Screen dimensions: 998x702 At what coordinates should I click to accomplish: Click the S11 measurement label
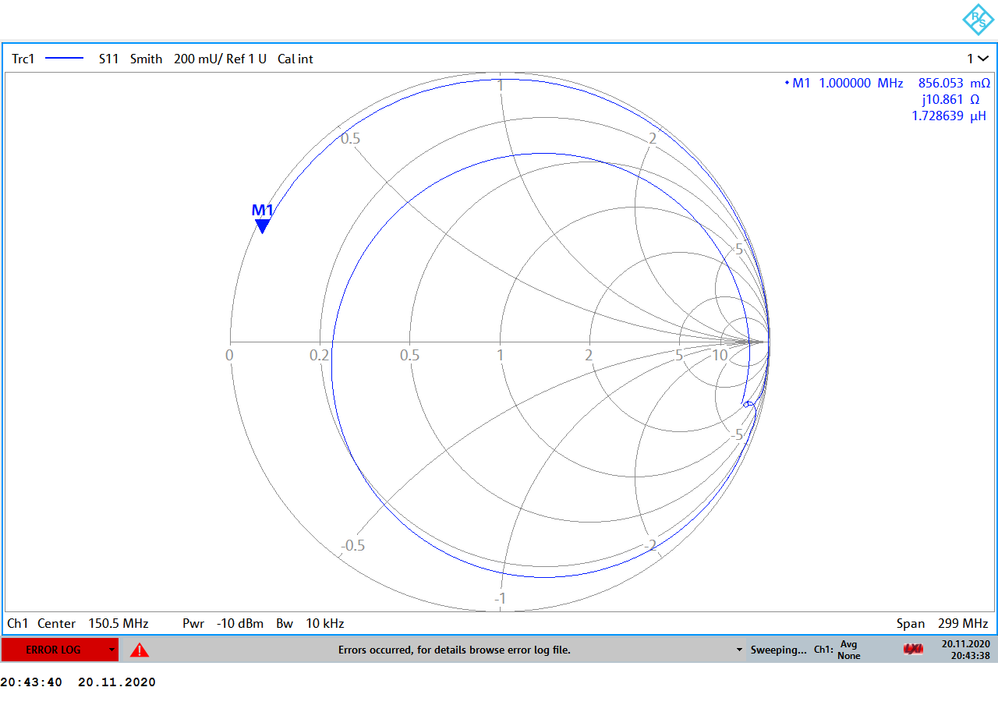click(108, 59)
